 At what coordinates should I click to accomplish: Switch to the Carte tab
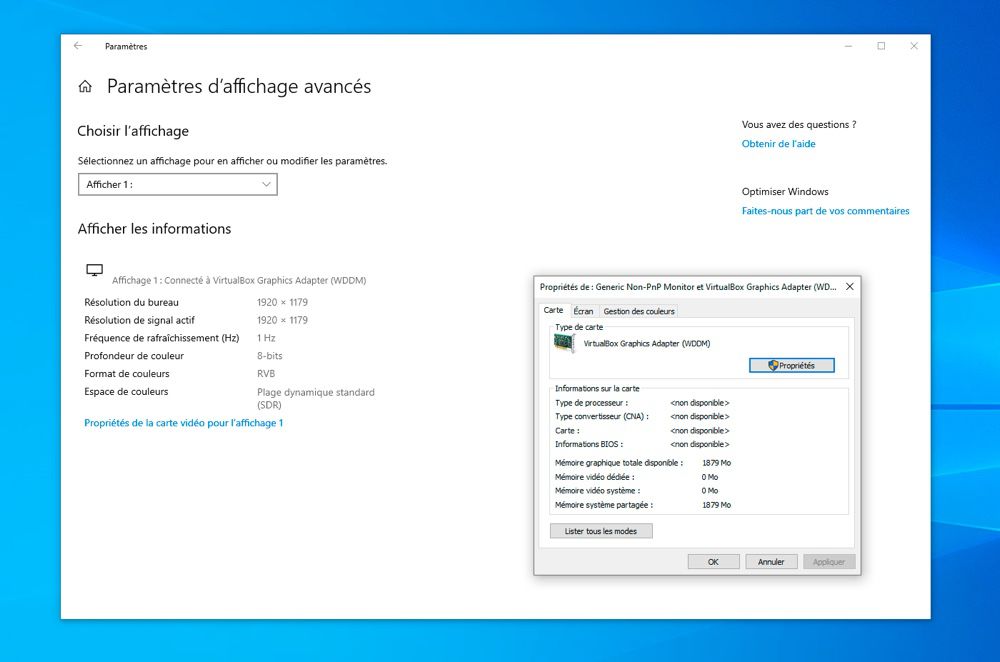[553, 310]
